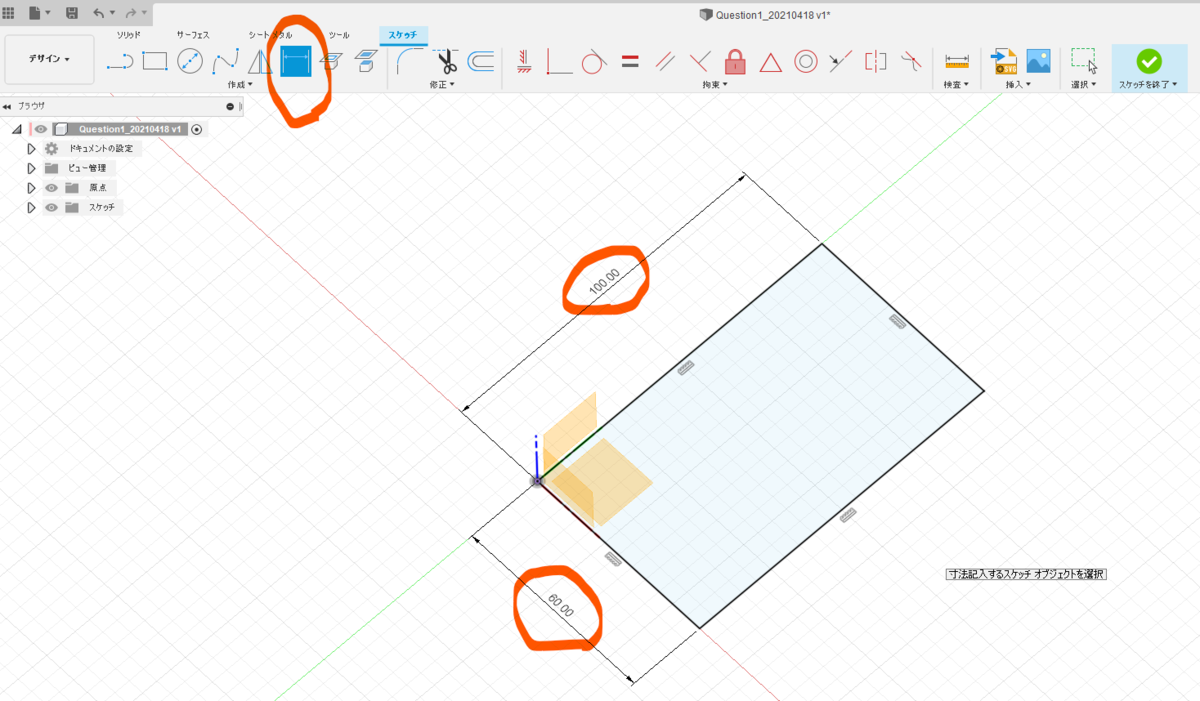1200x701 pixels.
Task: Click the Save floppy disk icon
Action: coord(71,13)
